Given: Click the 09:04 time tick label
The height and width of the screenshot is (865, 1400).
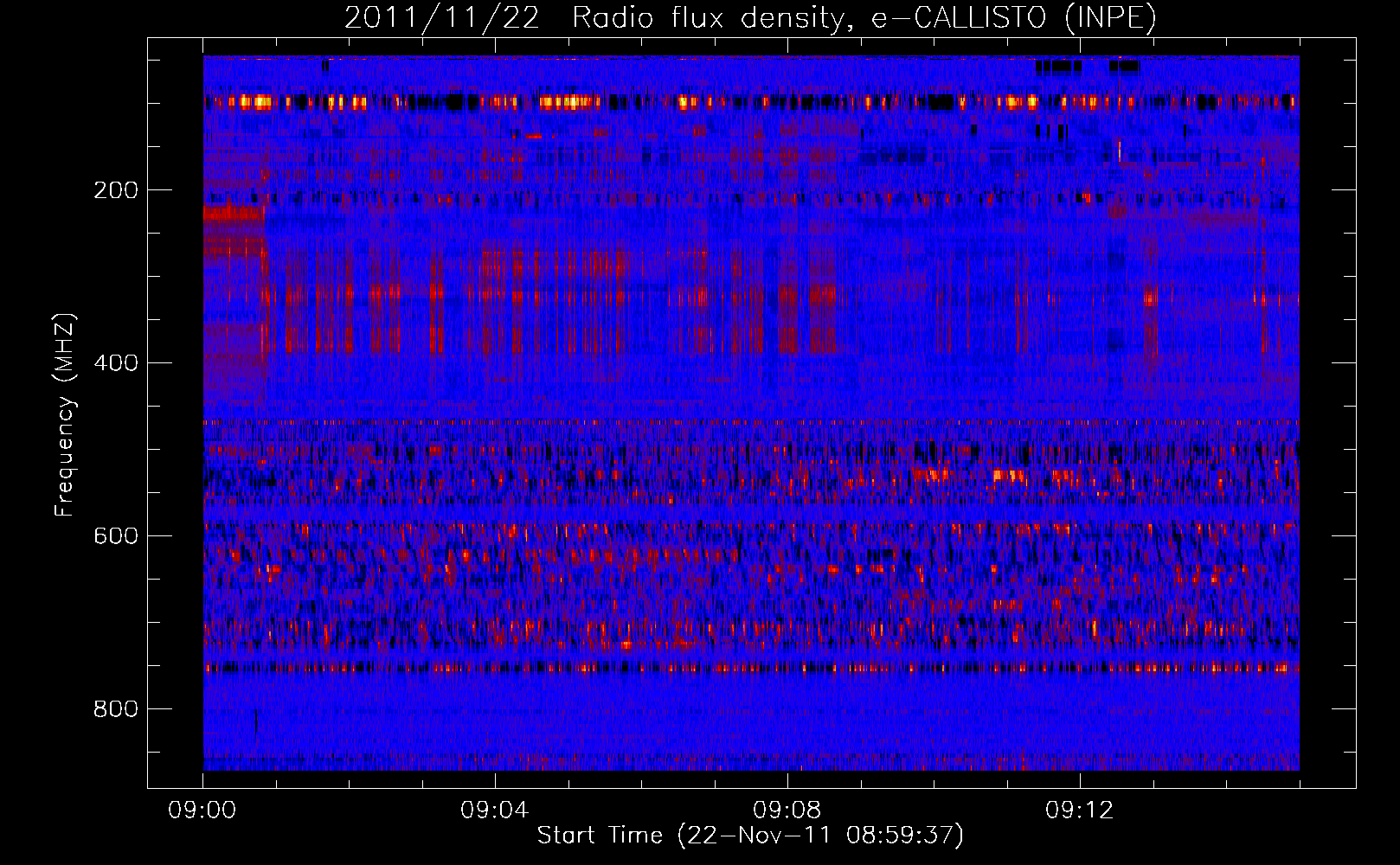Looking at the screenshot, I should point(495,811).
